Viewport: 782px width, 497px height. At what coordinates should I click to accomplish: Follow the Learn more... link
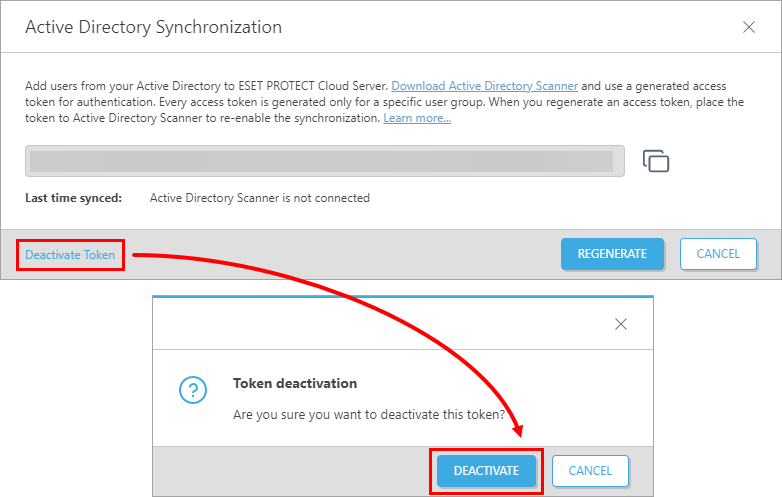click(417, 118)
